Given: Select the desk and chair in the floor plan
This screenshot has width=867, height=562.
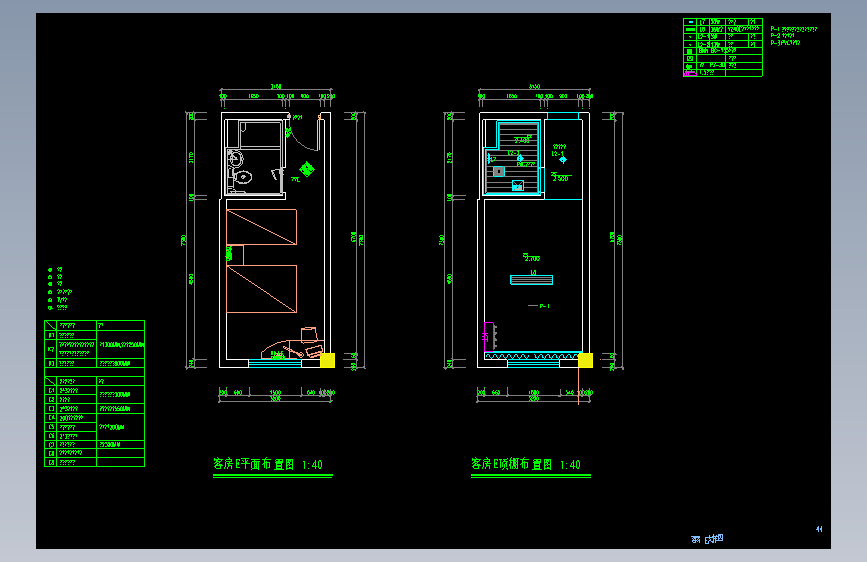Looking at the screenshot, I should coord(293,344).
